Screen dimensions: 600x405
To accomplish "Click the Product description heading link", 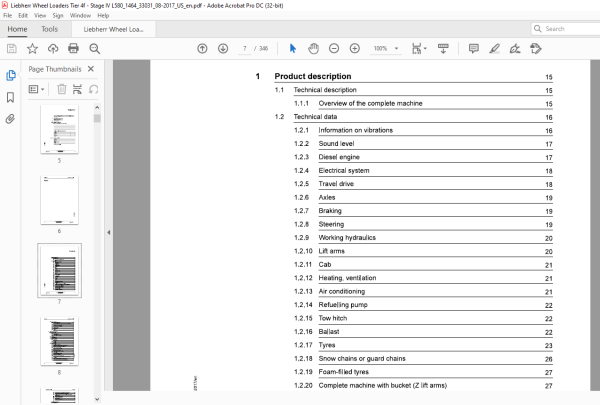I will tap(313, 76).
